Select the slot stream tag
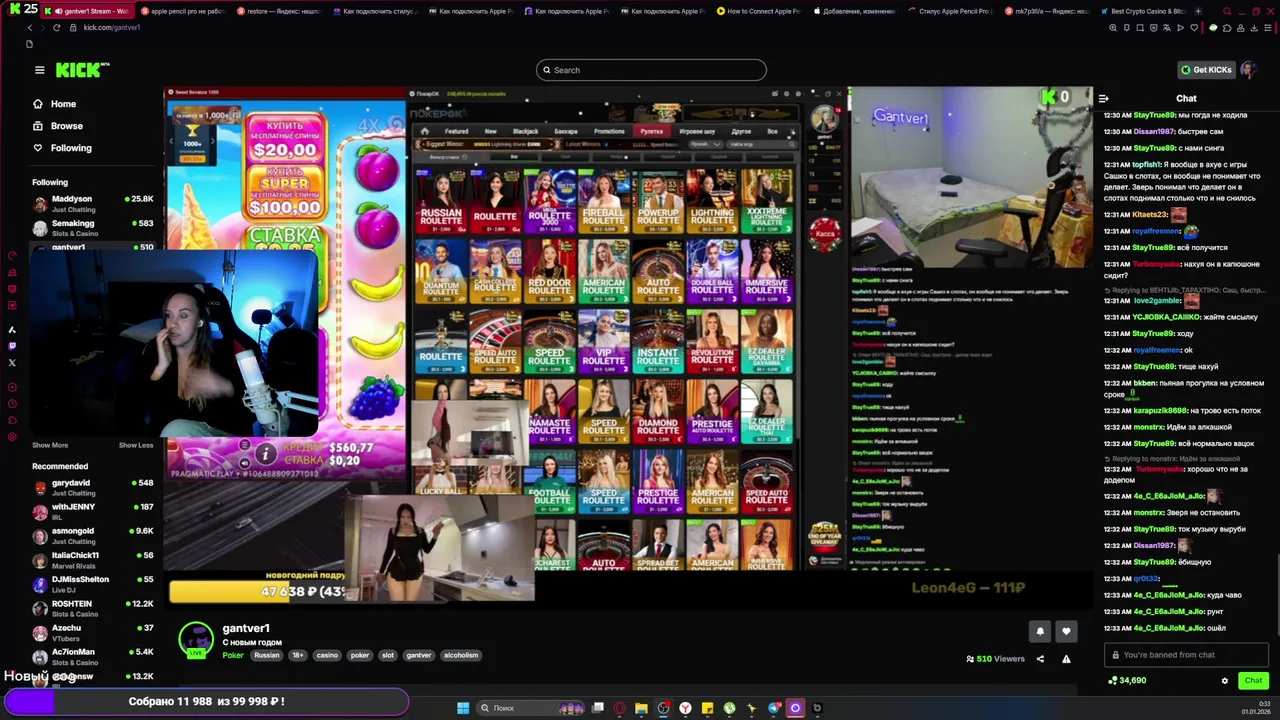This screenshot has height=720, width=1280. click(x=387, y=655)
